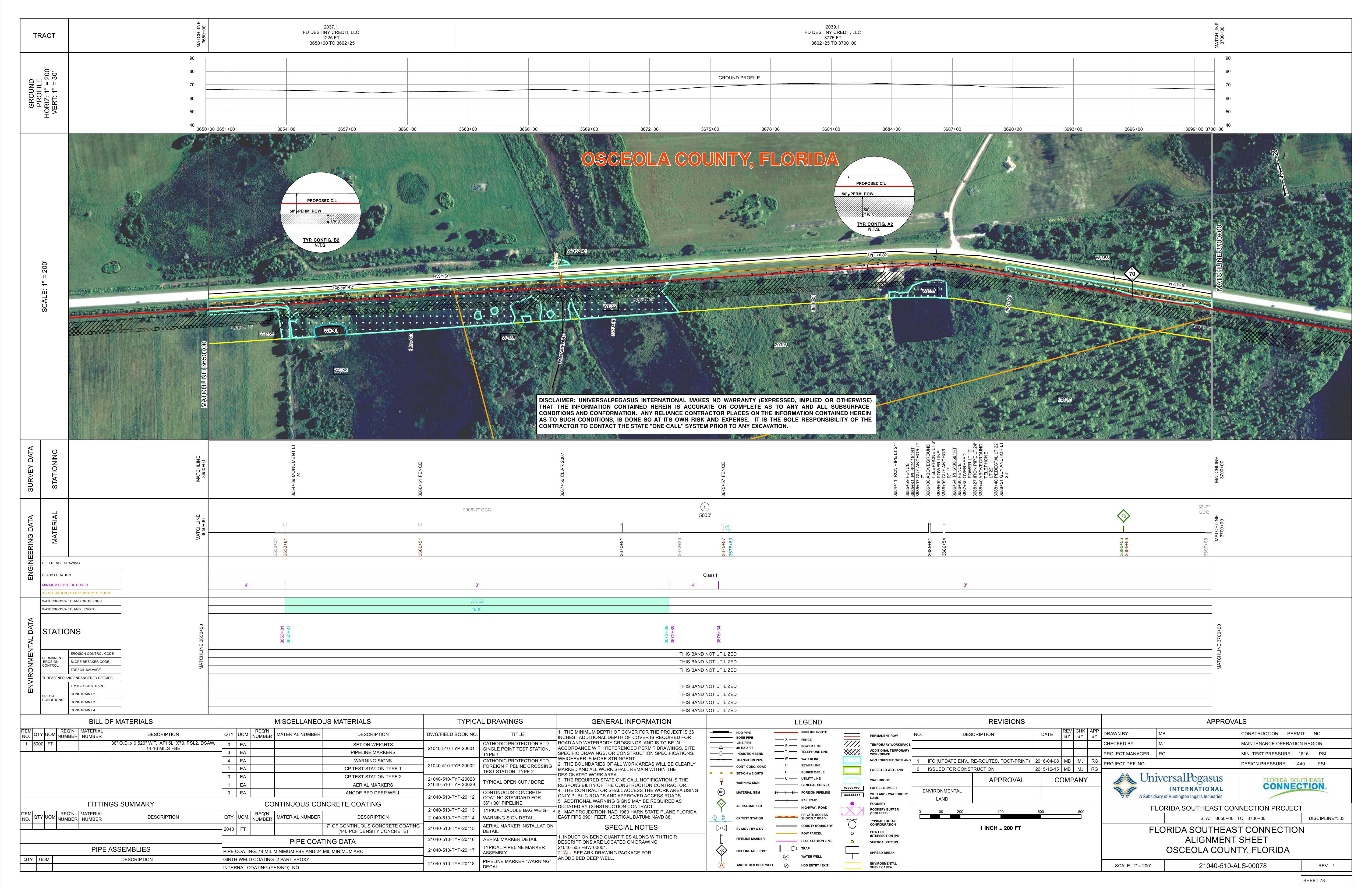1372x888 pixels.
Task: Click drawing number 21040-510-ALS-00078
Action: click(1232, 865)
